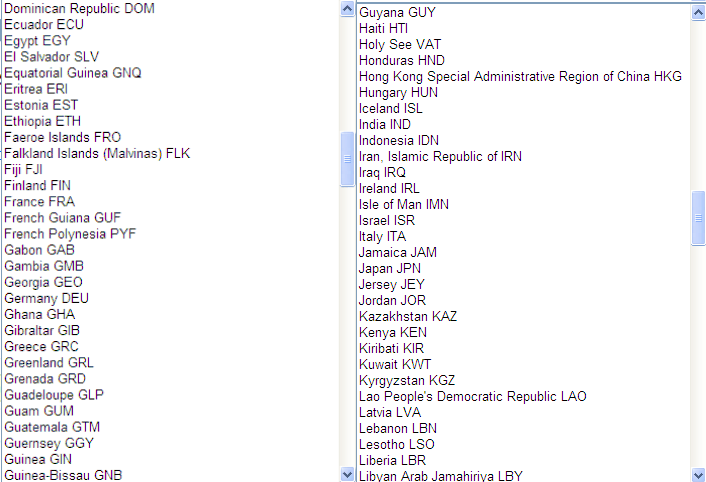Select Kenya KEN
Viewport: 706px width, 482px height.
coord(393,333)
